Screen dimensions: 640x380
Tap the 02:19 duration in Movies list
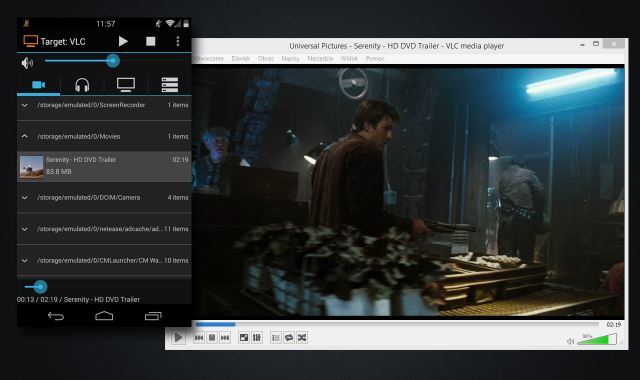coord(180,160)
